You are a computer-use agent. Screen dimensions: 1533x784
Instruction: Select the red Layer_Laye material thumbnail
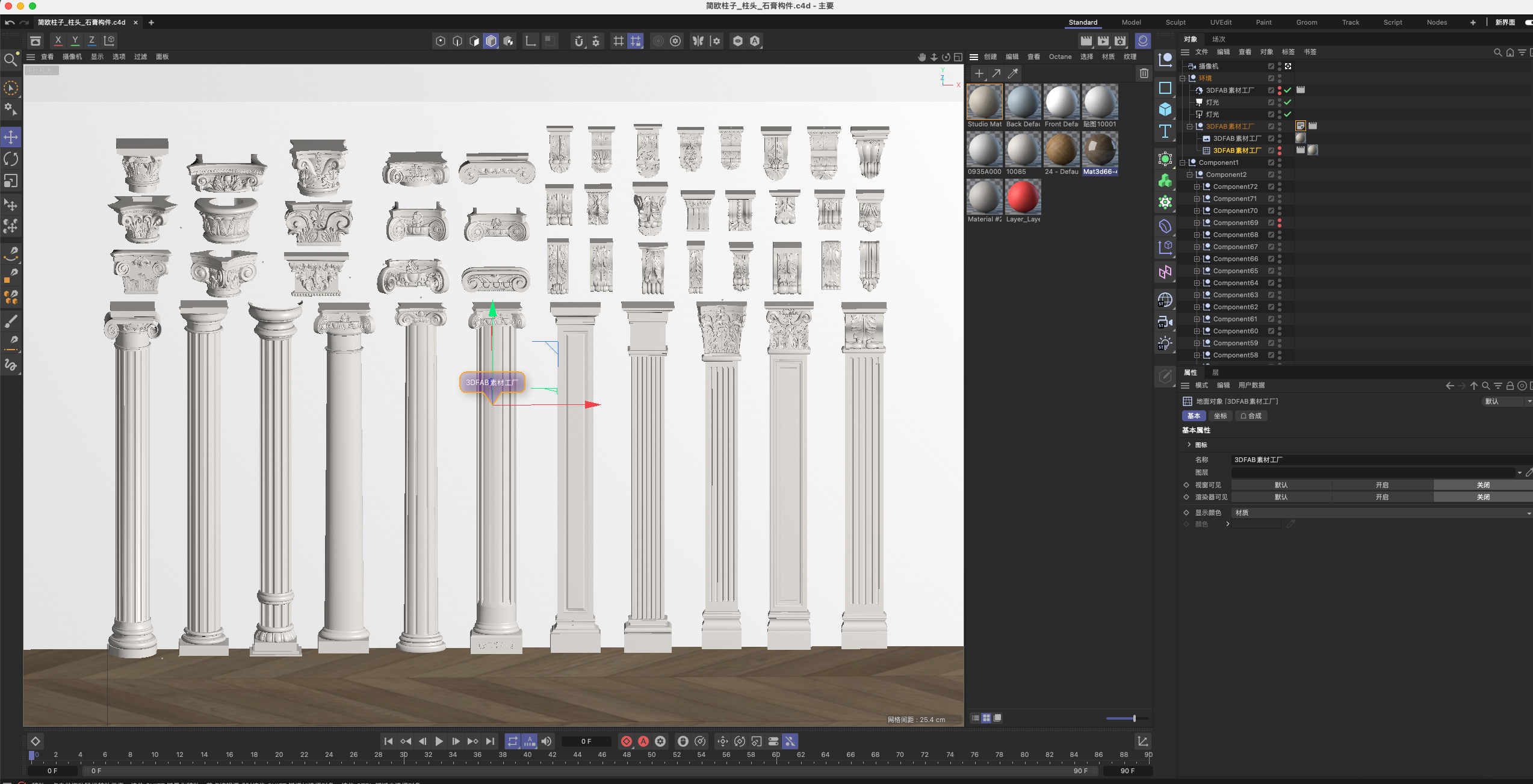tap(1023, 197)
